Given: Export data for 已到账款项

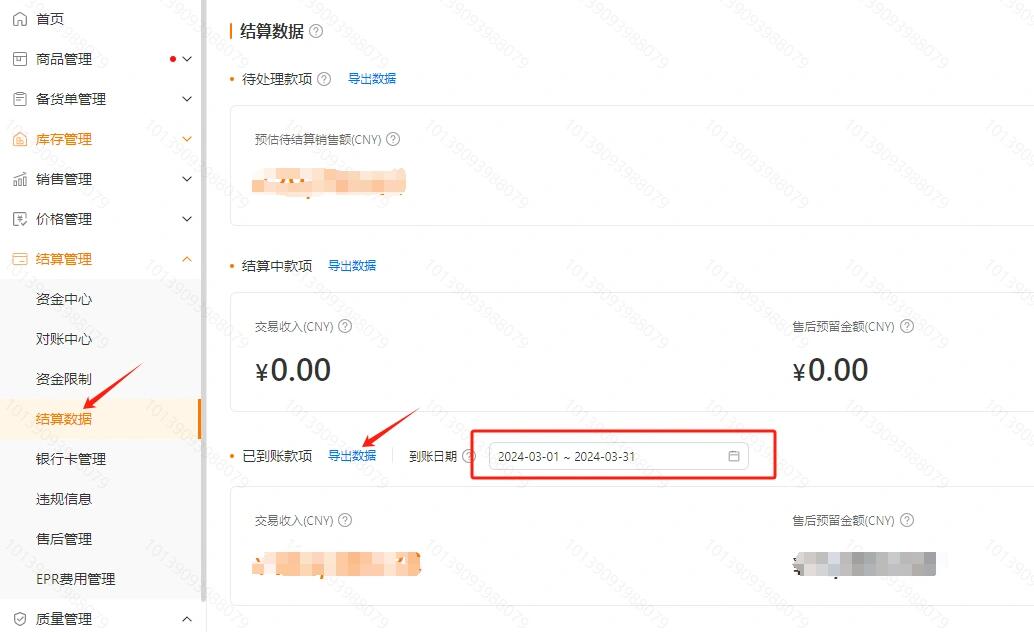Looking at the screenshot, I should tap(352, 455).
